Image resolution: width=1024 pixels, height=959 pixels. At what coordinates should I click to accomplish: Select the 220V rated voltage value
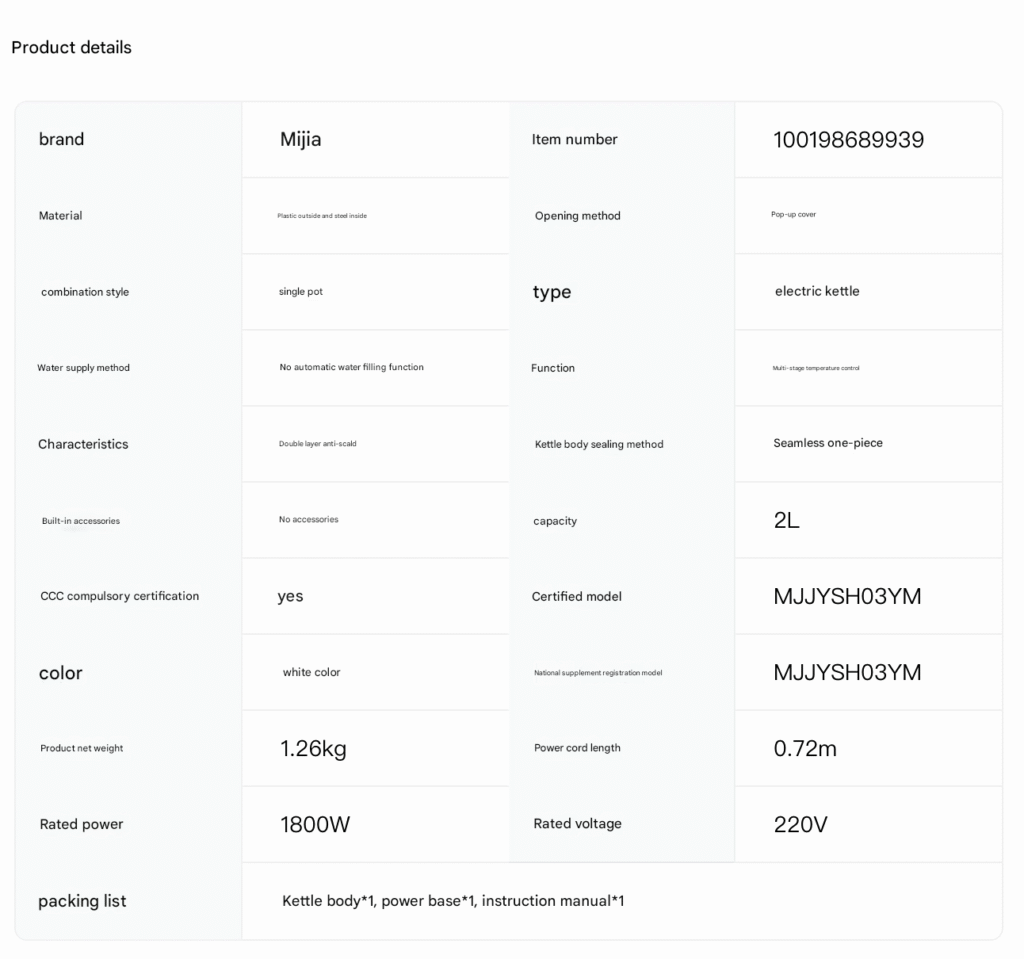click(x=800, y=824)
